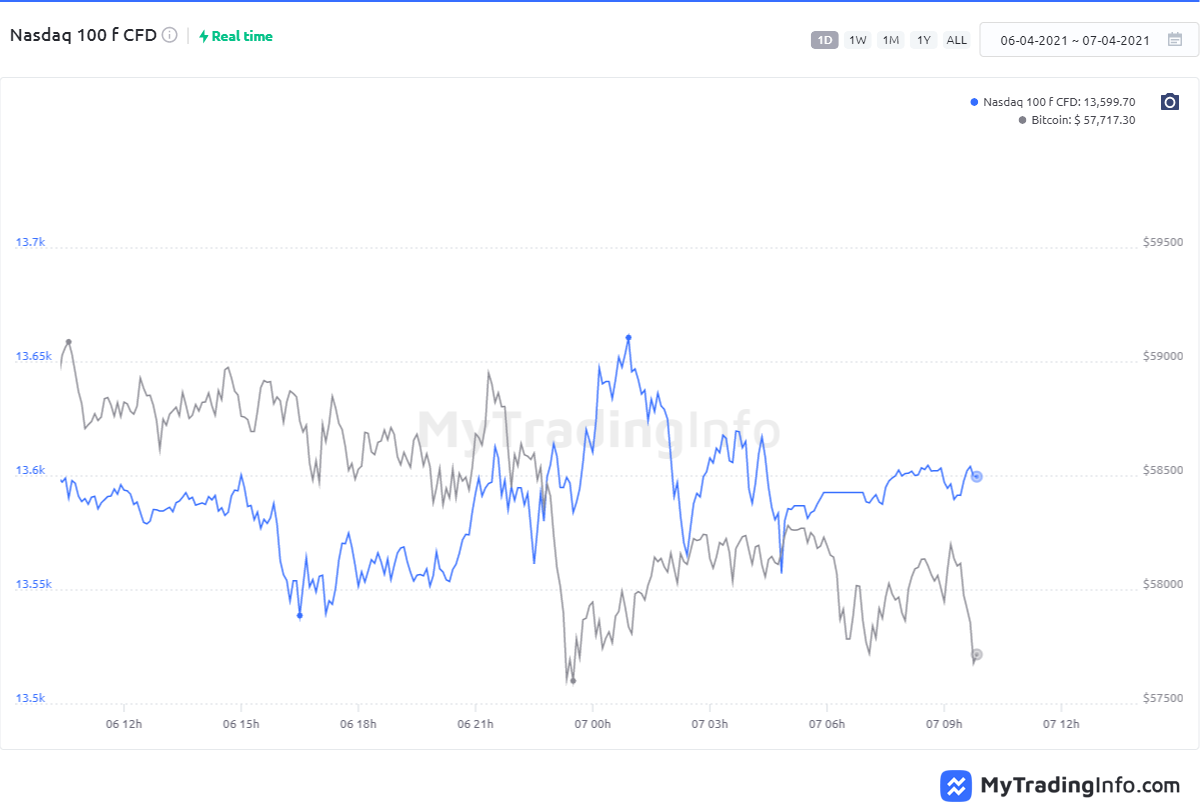Show the ALL time range

tap(957, 40)
